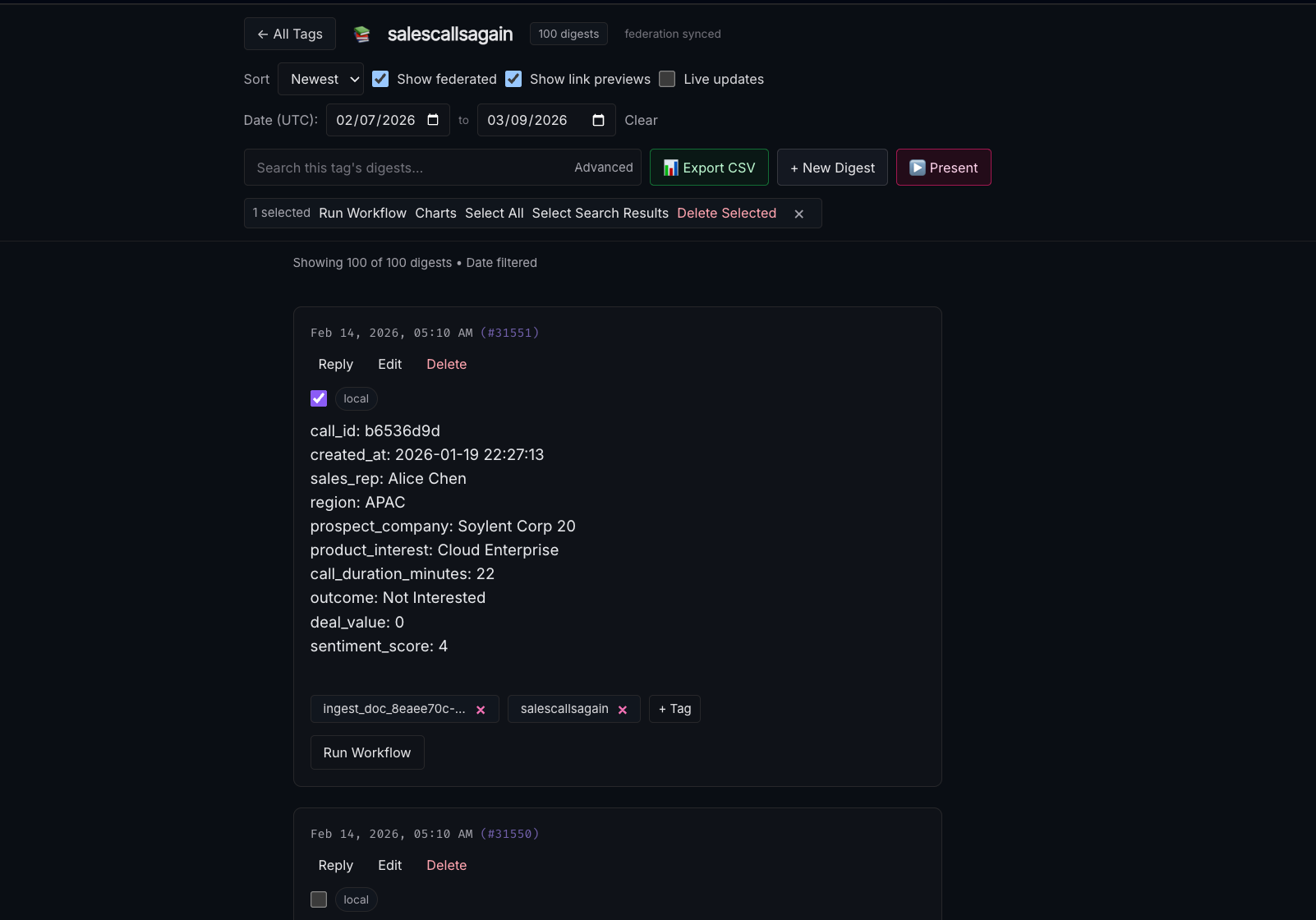This screenshot has height=920, width=1316.
Task: Click + Tag to add a tag
Action: (x=674, y=709)
